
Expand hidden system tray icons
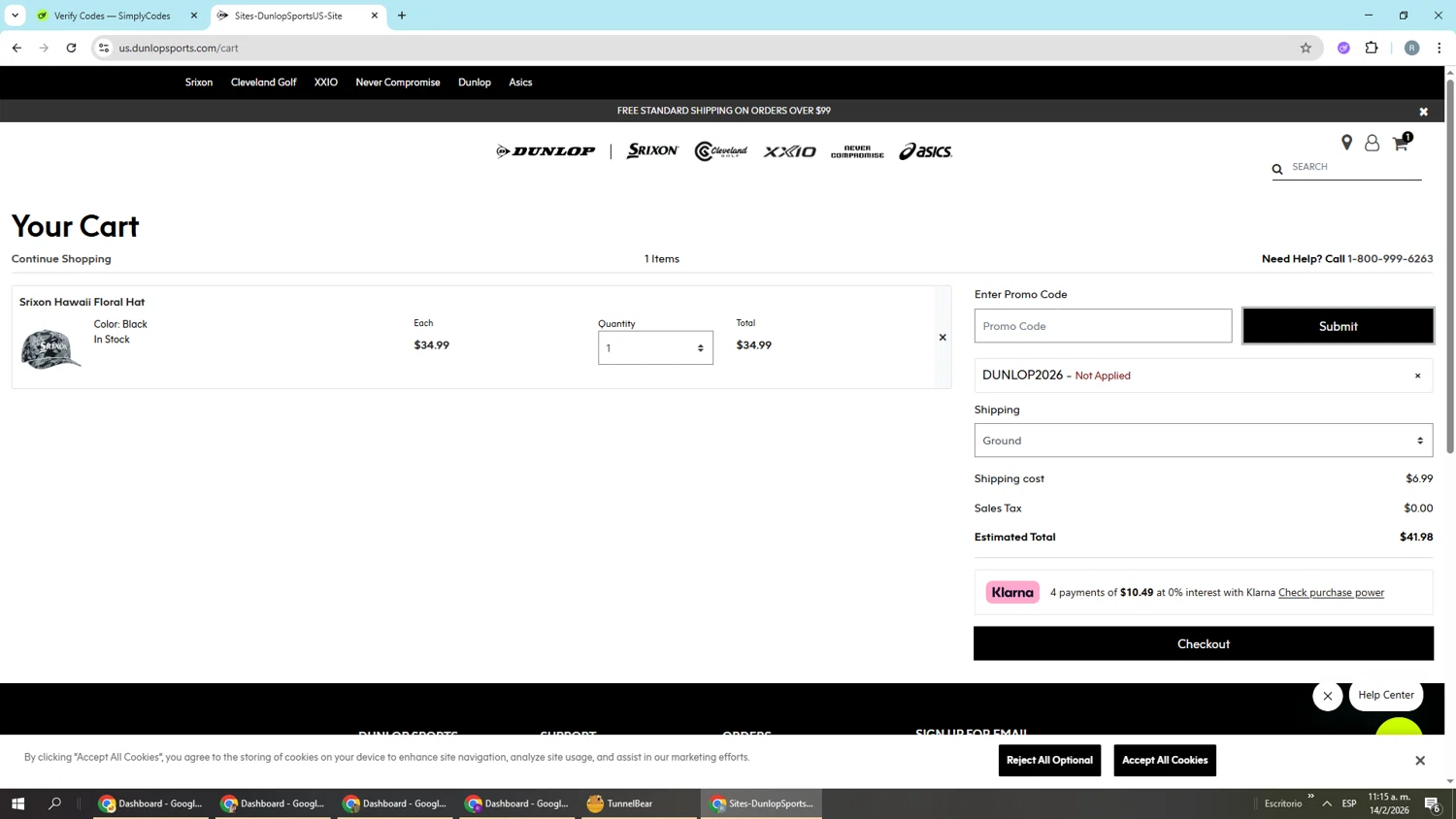pyautogui.click(x=1327, y=803)
